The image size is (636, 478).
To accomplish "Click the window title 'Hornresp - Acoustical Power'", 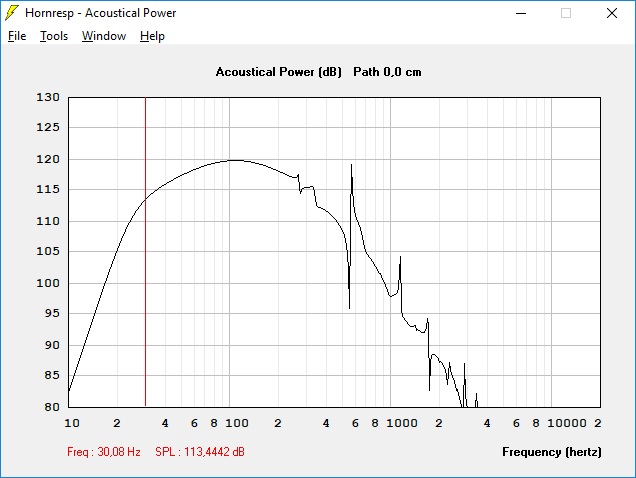I will (x=101, y=13).
